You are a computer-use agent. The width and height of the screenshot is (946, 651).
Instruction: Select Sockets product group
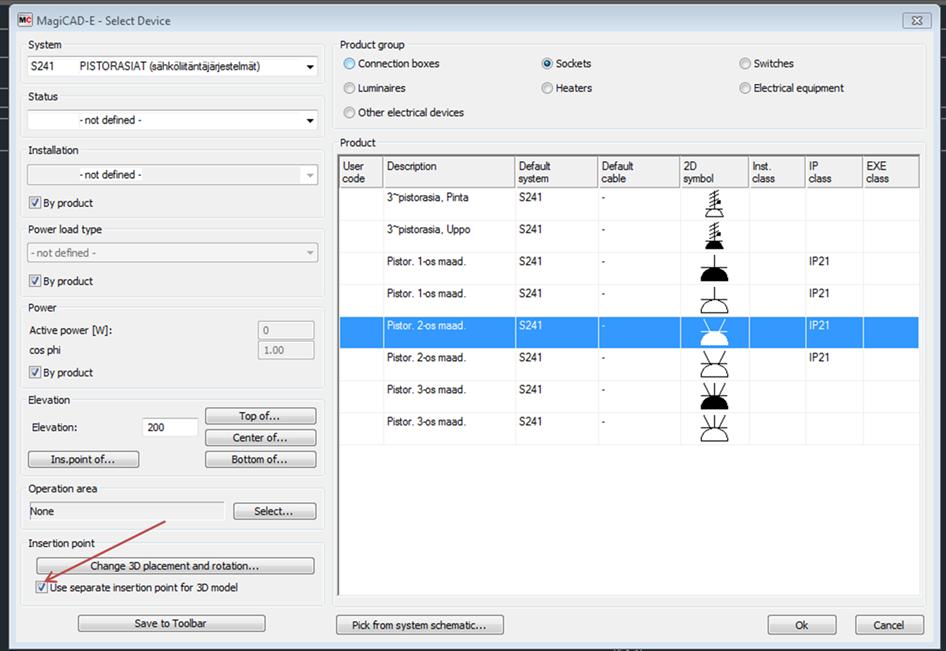[547, 63]
